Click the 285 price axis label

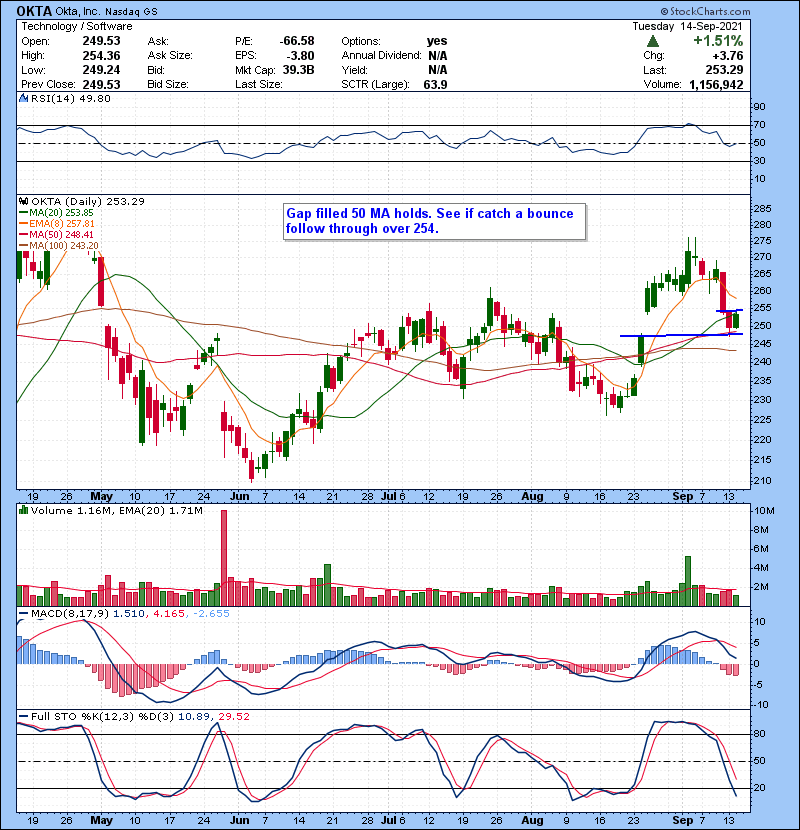click(762, 208)
